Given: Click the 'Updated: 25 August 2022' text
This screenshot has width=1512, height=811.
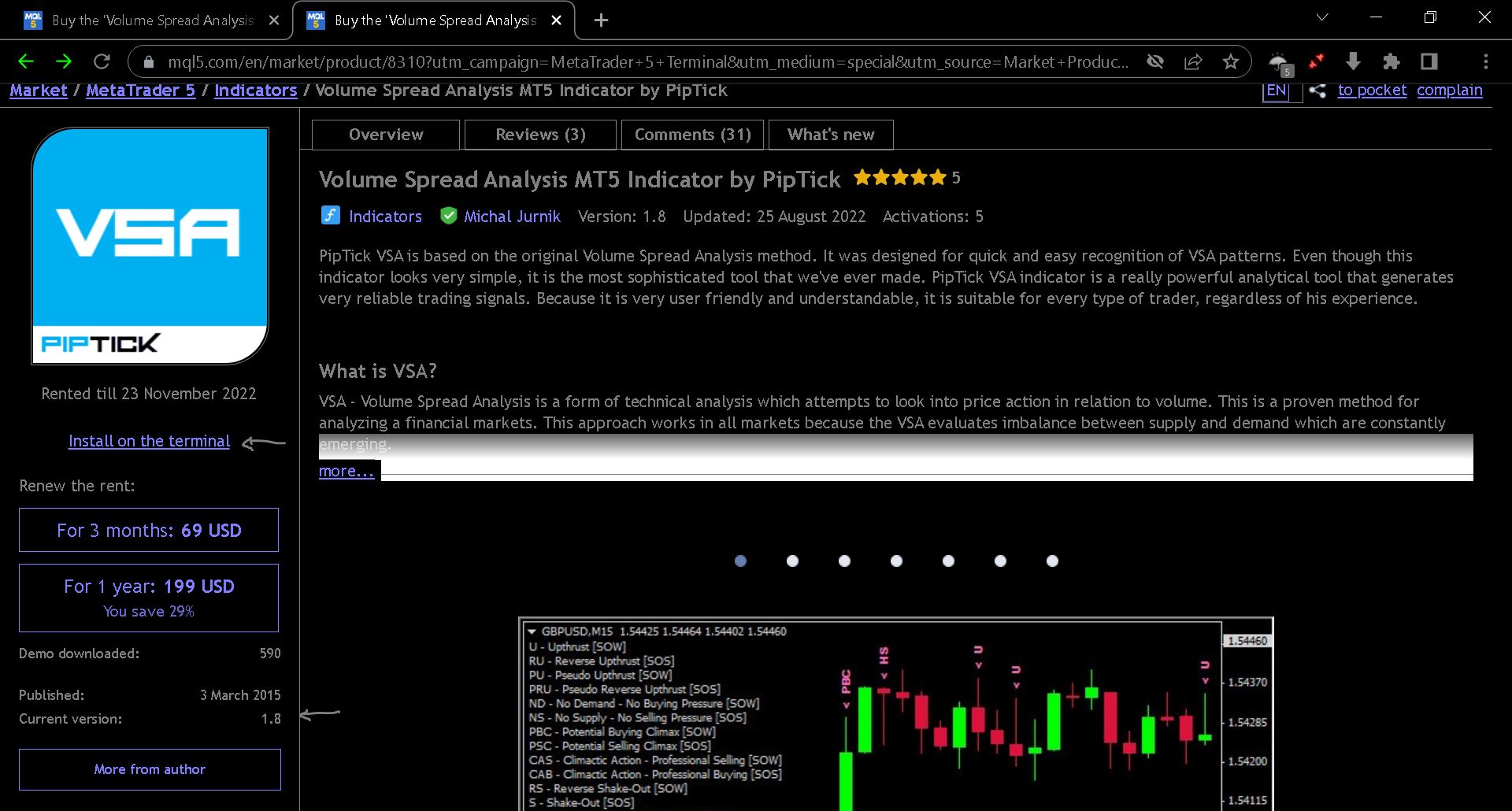Looking at the screenshot, I should tap(774, 217).
